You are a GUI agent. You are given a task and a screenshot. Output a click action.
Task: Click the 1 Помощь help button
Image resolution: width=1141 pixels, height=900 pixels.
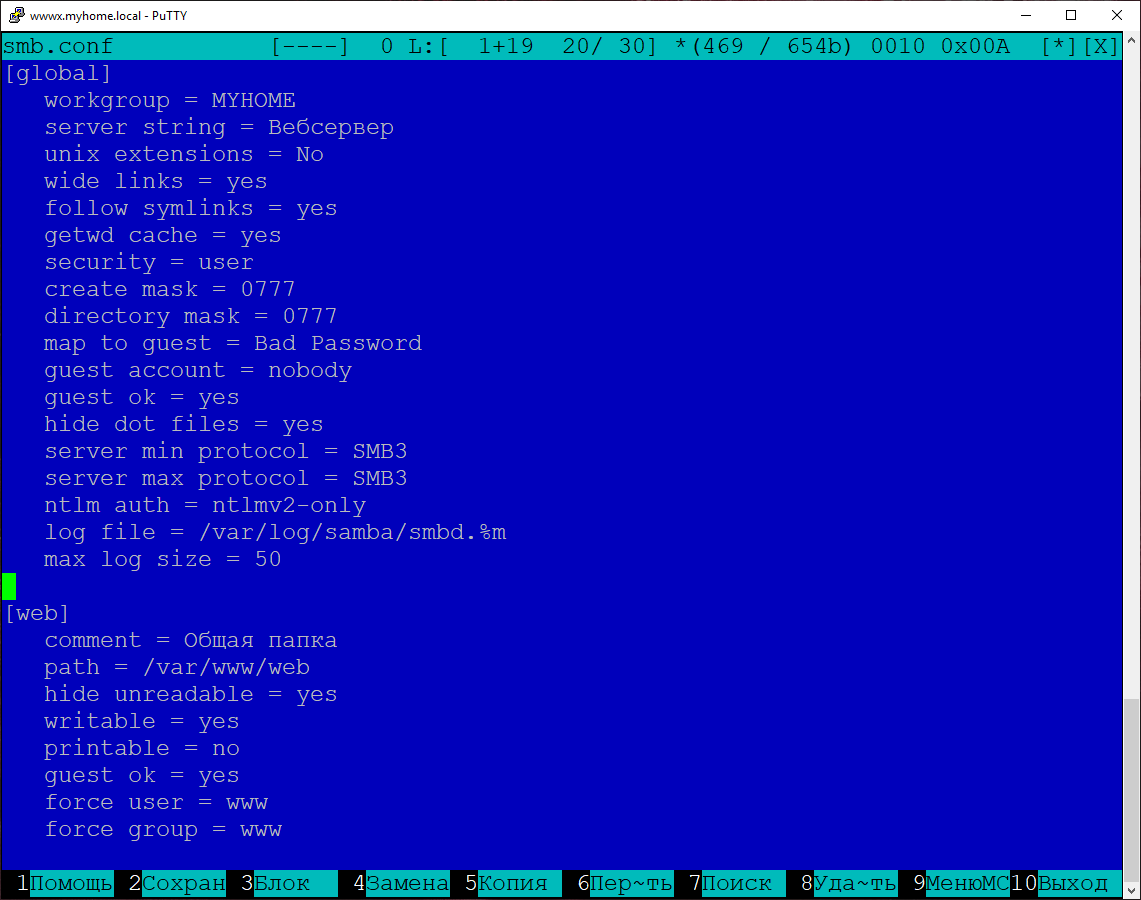click(64, 883)
